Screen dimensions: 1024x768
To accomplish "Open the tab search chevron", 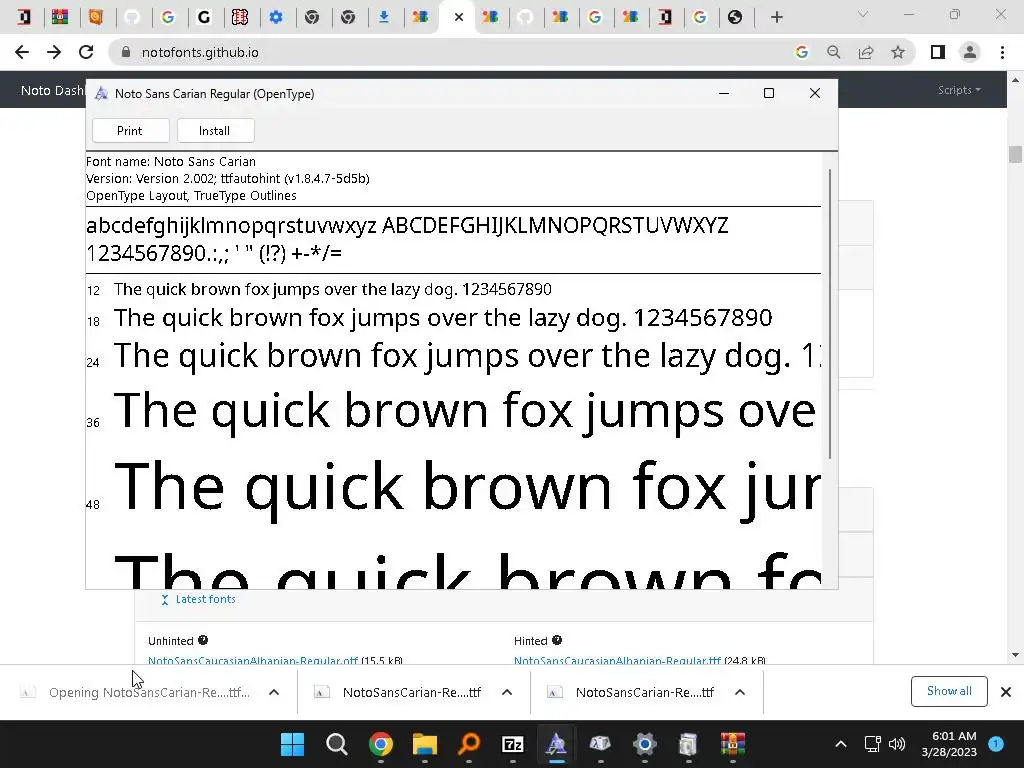I will (863, 14).
